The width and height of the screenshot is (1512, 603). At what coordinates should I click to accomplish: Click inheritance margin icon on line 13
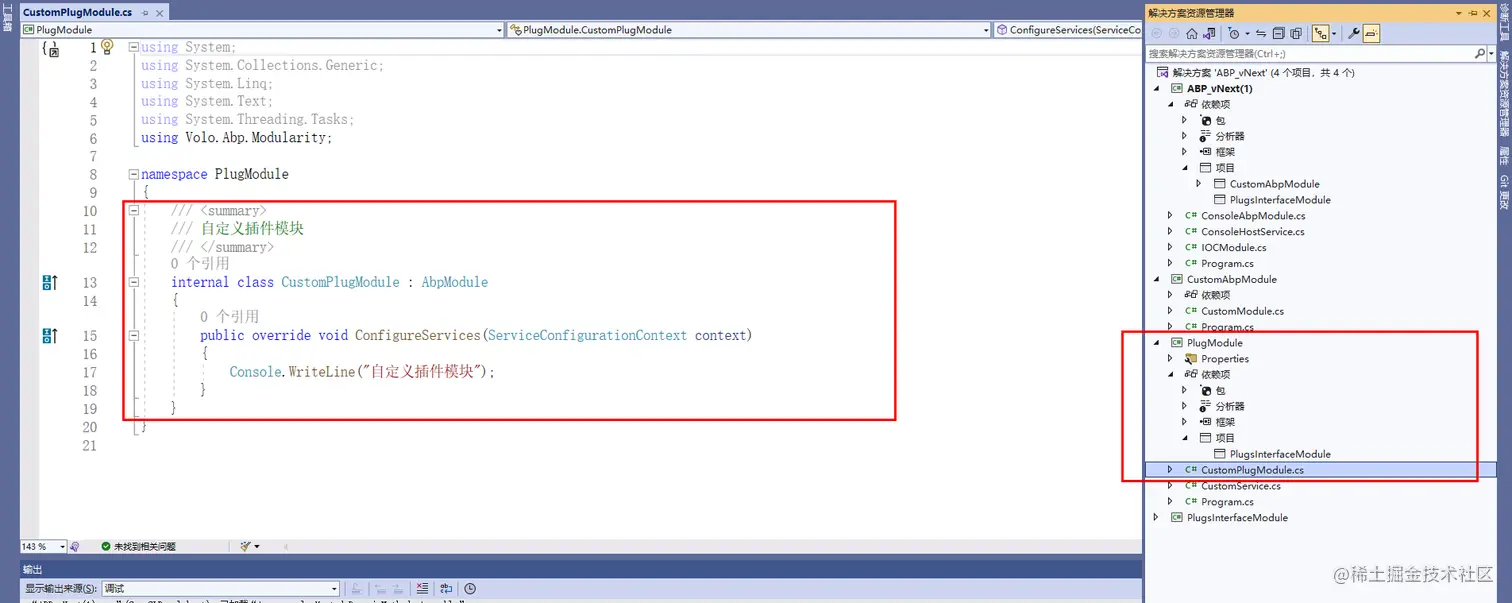tap(50, 283)
